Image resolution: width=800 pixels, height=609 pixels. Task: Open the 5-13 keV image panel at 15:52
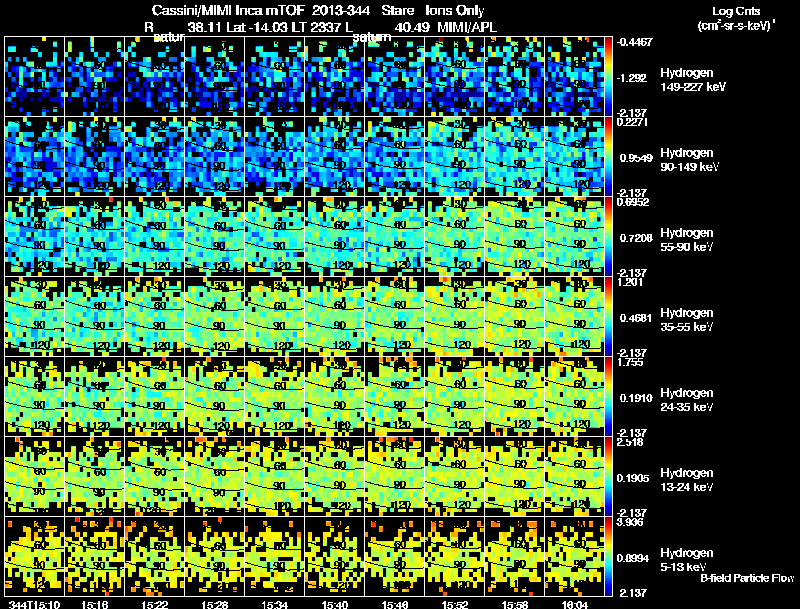pyautogui.click(x=455, y=557)
